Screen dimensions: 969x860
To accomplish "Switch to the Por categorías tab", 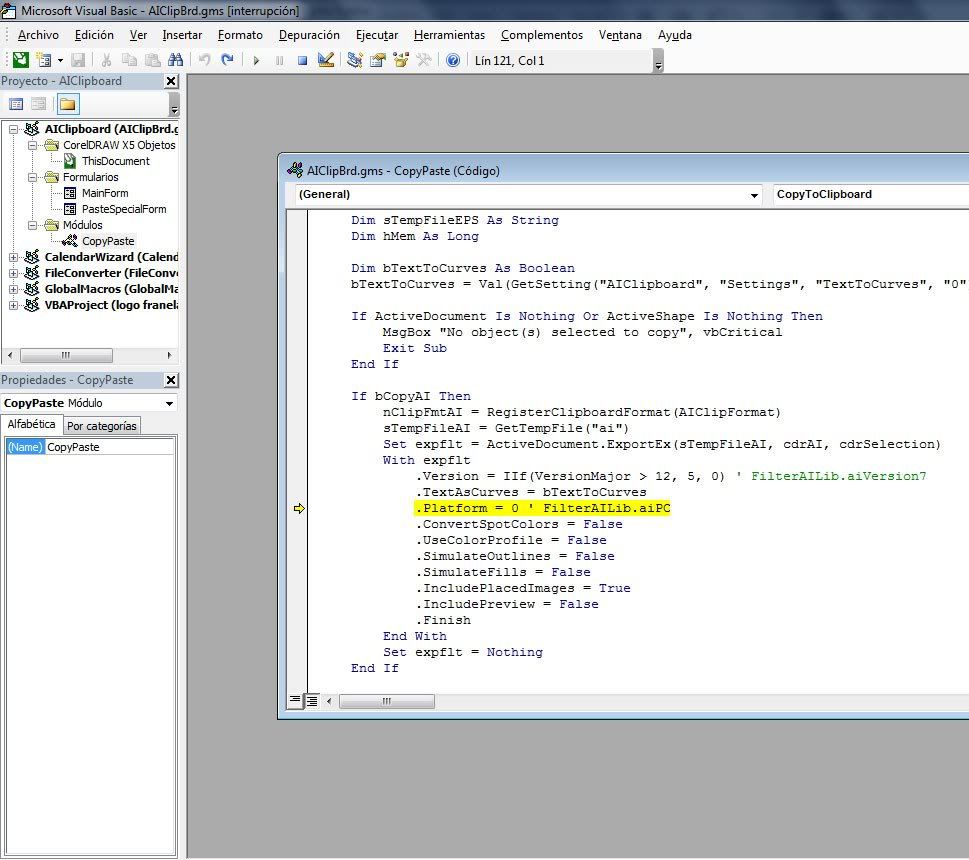I will (x=101, y=426).
